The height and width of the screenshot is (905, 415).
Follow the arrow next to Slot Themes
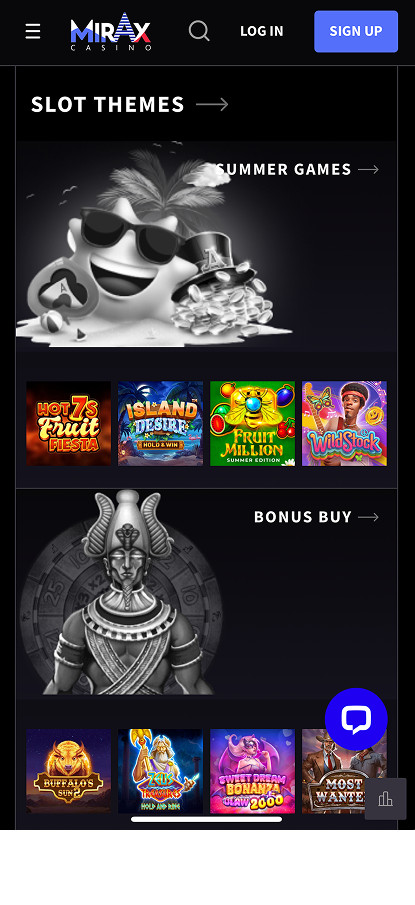click(212, 104)
